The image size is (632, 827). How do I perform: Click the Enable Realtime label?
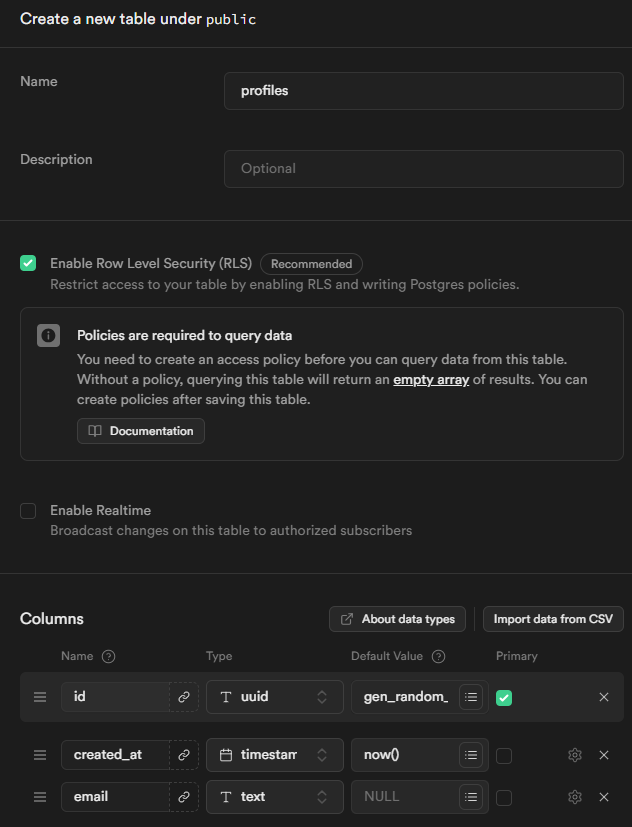tap(100, 511)
